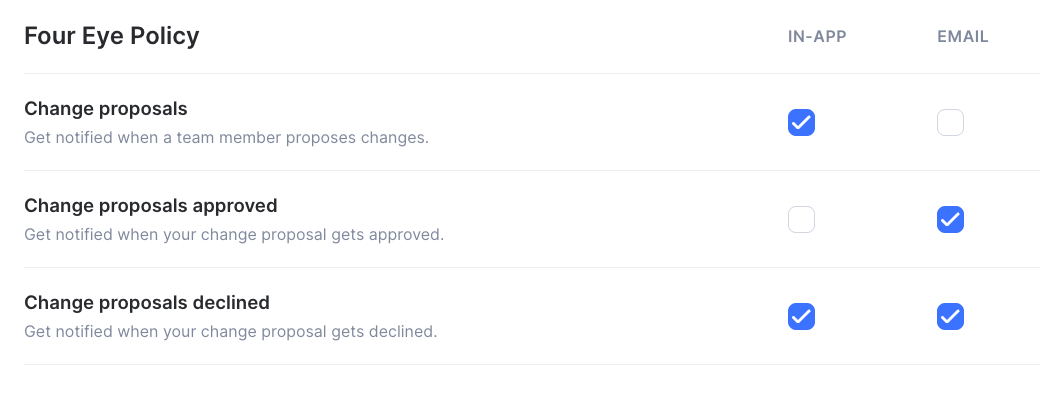This screenshot has height=396, width=1040.
Task: Select the IN-APP column header
Action: pyautogui.click(x=817, y=36)
